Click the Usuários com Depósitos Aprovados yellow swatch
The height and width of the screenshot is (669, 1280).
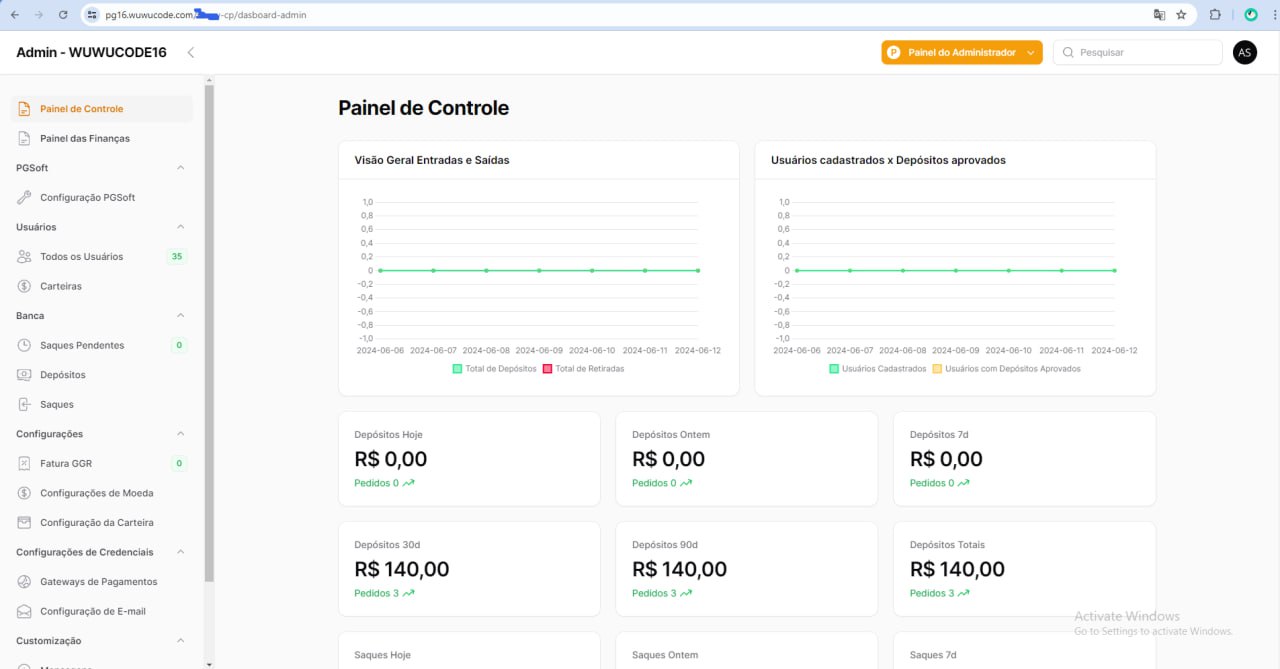(x=937, y=369)
